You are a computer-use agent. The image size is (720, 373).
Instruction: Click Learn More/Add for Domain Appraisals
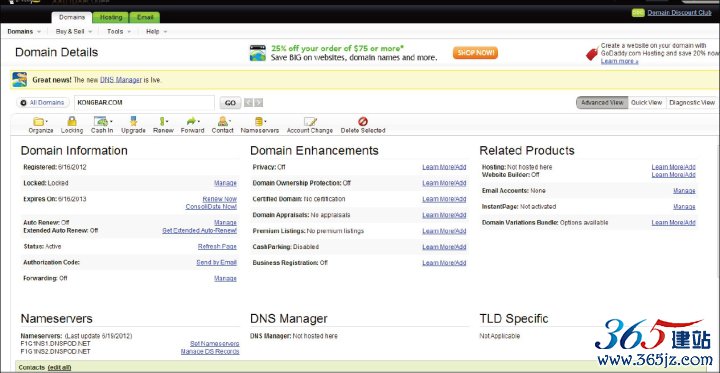pyautogui.click(x=444, y=215)
